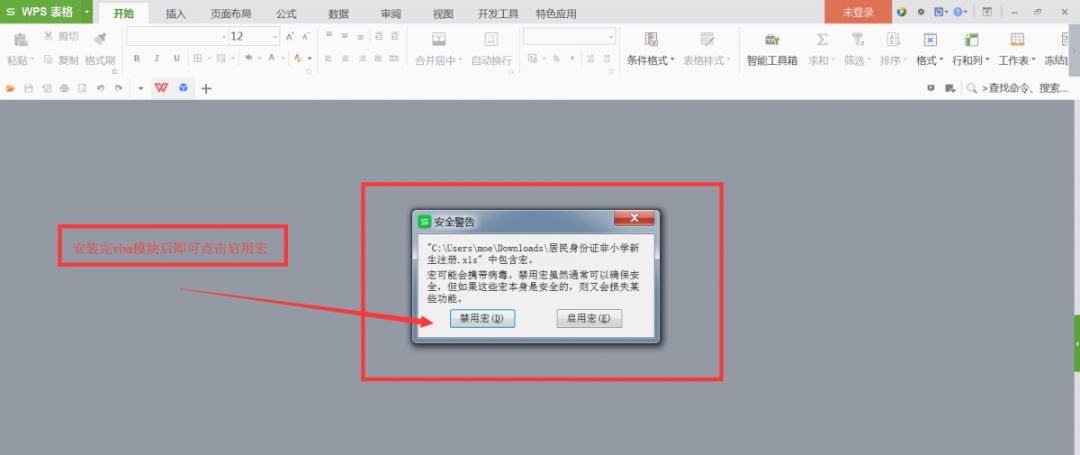This screenshot has width=1080, height=455.
Task: Click the save icon in quick toolbar
Action: (x=28, y=88)
